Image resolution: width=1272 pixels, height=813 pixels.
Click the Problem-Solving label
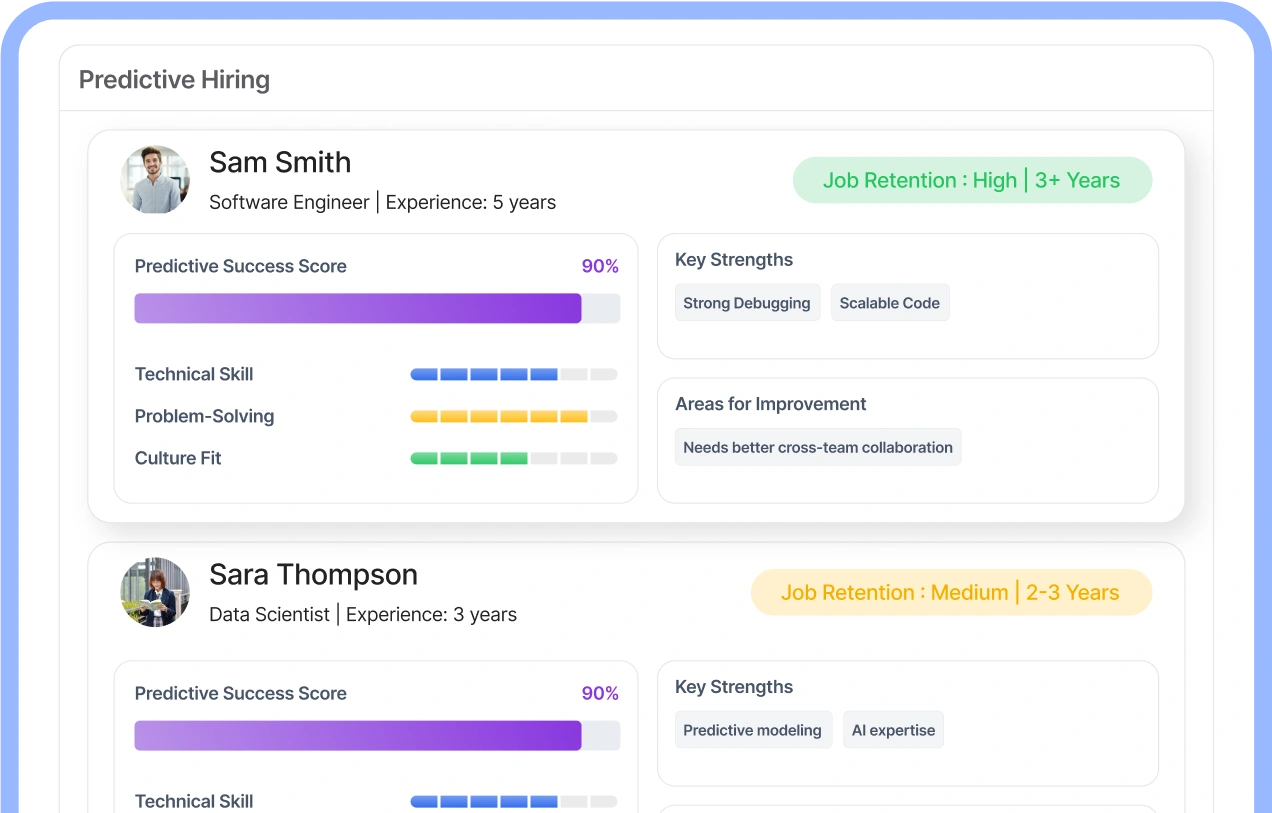pyautogui.click(x=204, y=416)
